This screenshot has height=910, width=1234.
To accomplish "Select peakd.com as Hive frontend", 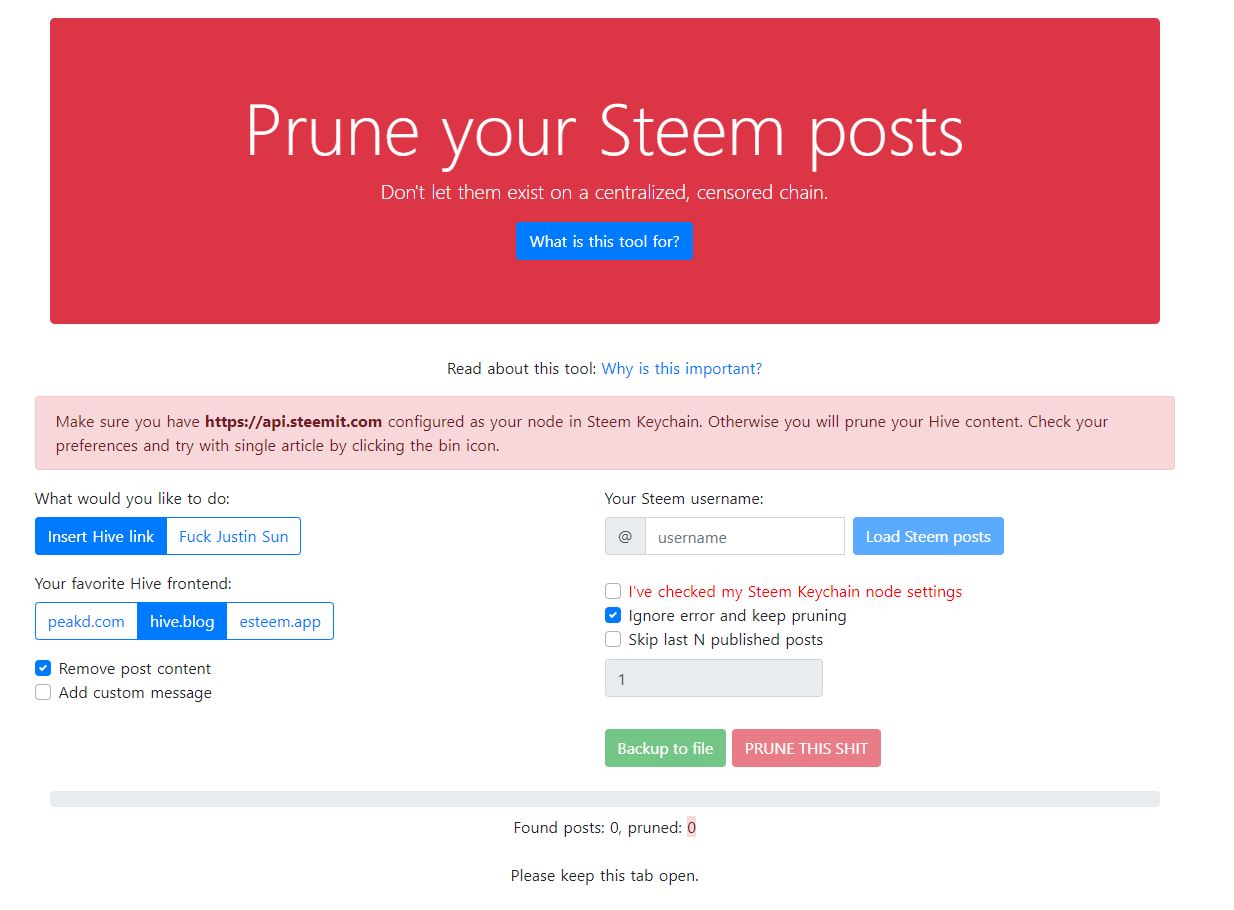I will click(x=86, y=621).
